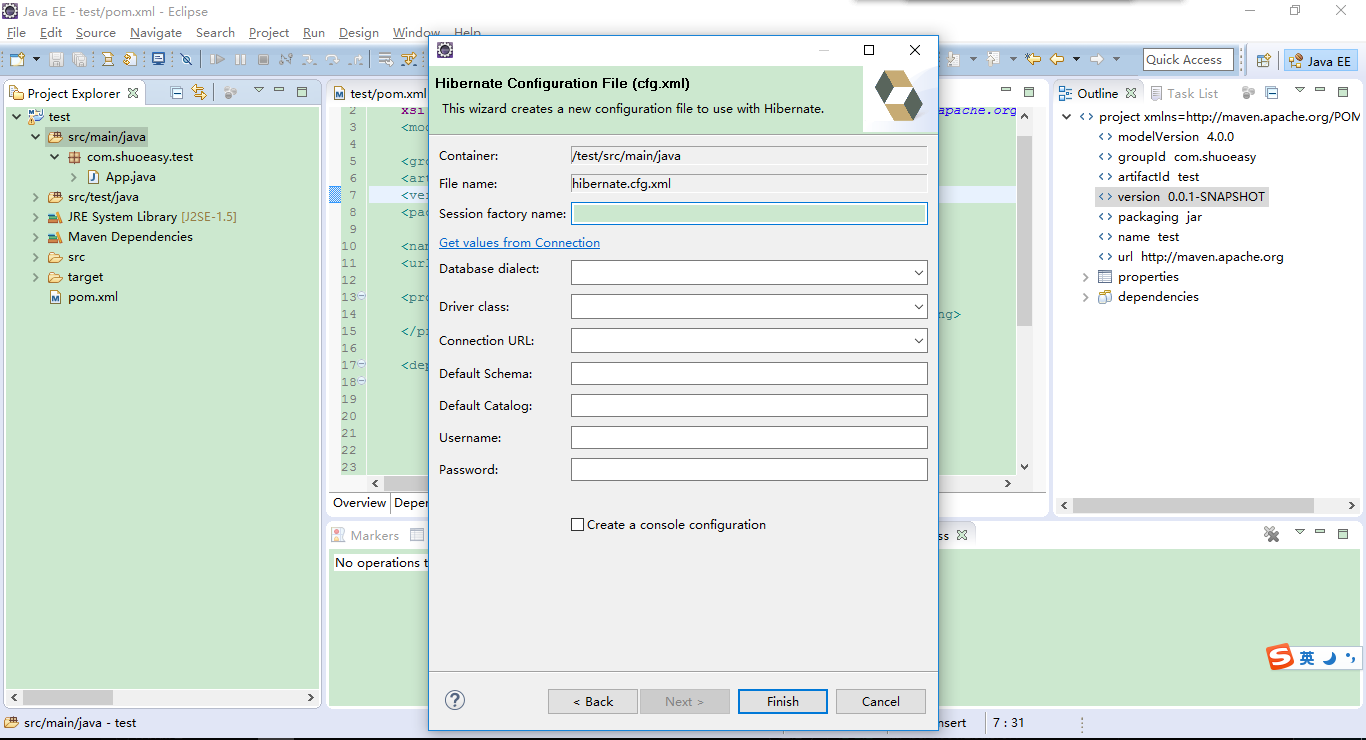Click the Cancel button in wizard
Image resolution: width=1366 pixels, height=740 pixels.
(x=880, y=701)
